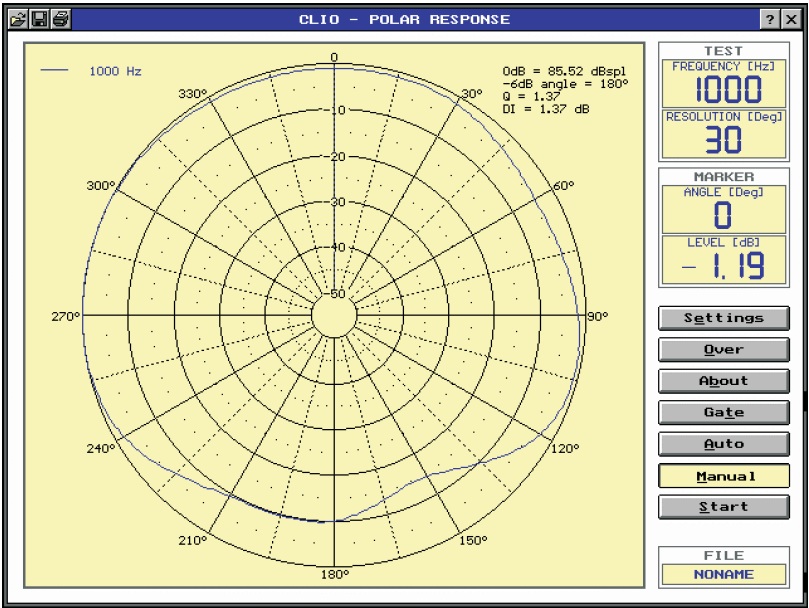
Task: Click the TEST panel heading
Action: click(724, 51)
